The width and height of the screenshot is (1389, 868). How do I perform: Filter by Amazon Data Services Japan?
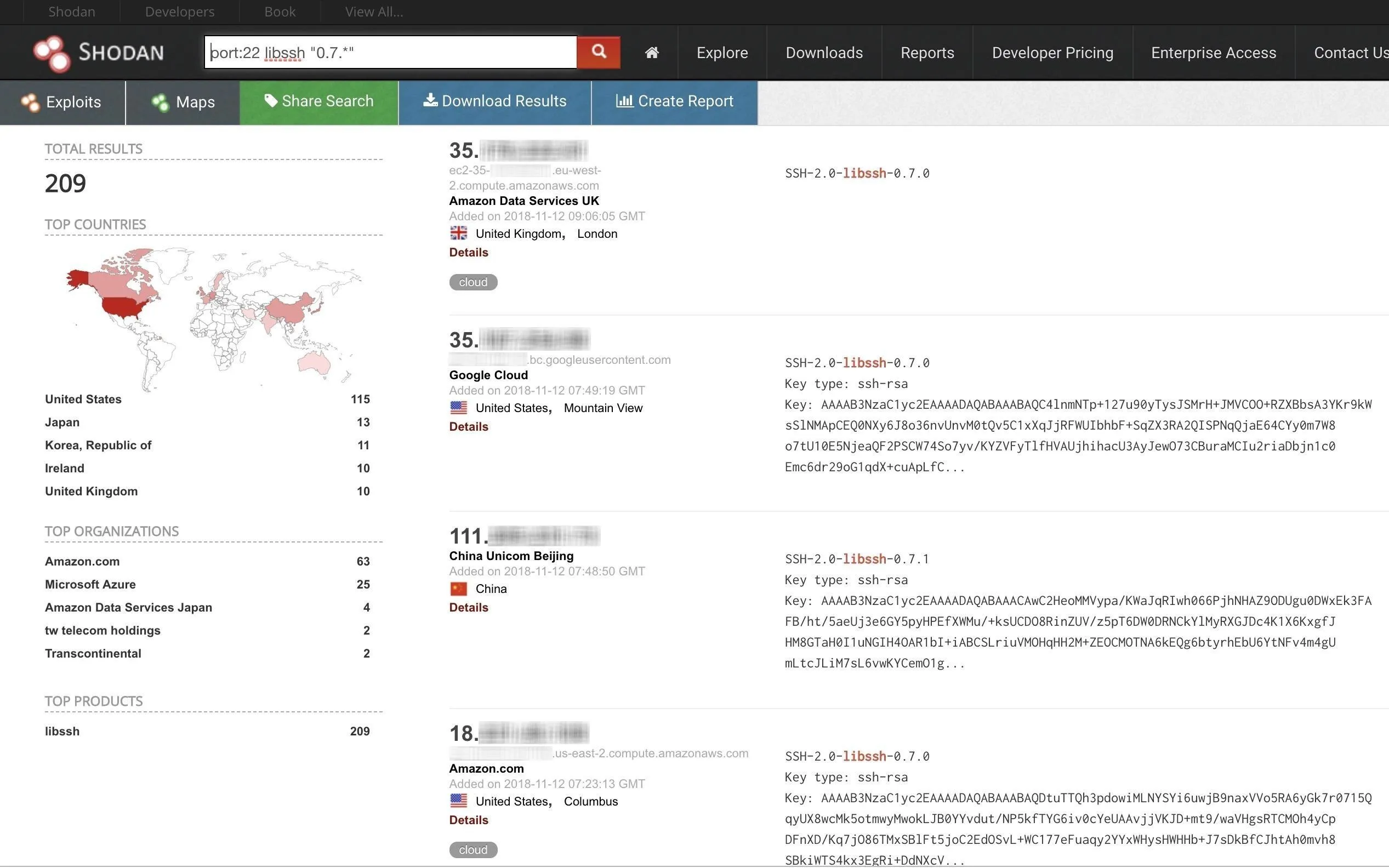[x=129, y=607]
